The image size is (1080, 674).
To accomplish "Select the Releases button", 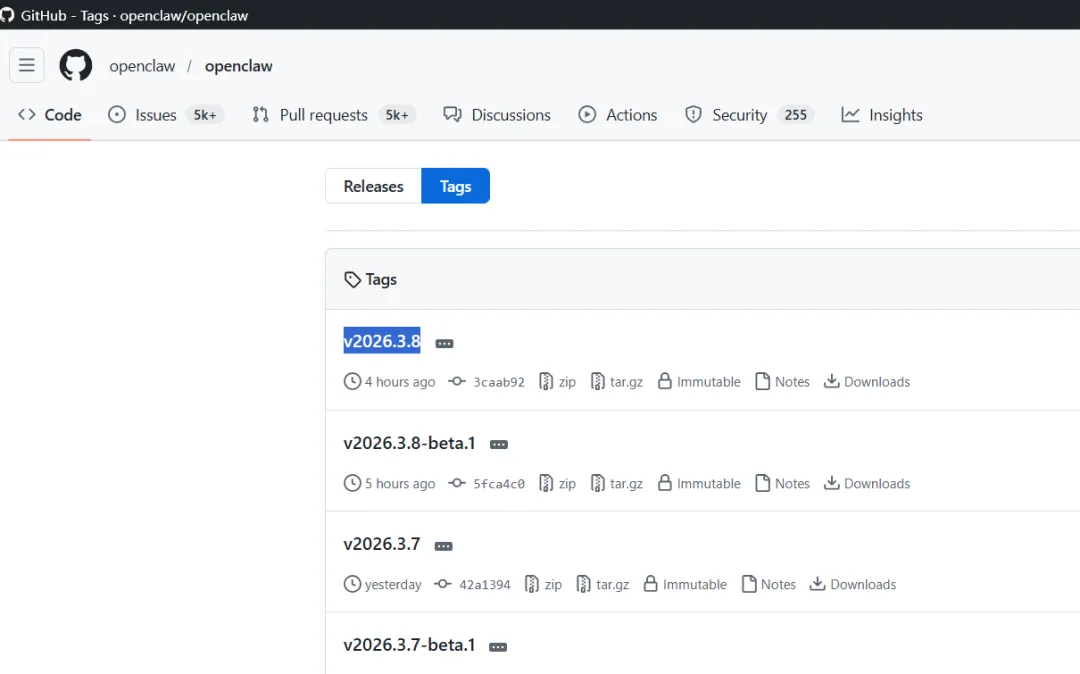I will pyautogui.click(x=373, y=186).
